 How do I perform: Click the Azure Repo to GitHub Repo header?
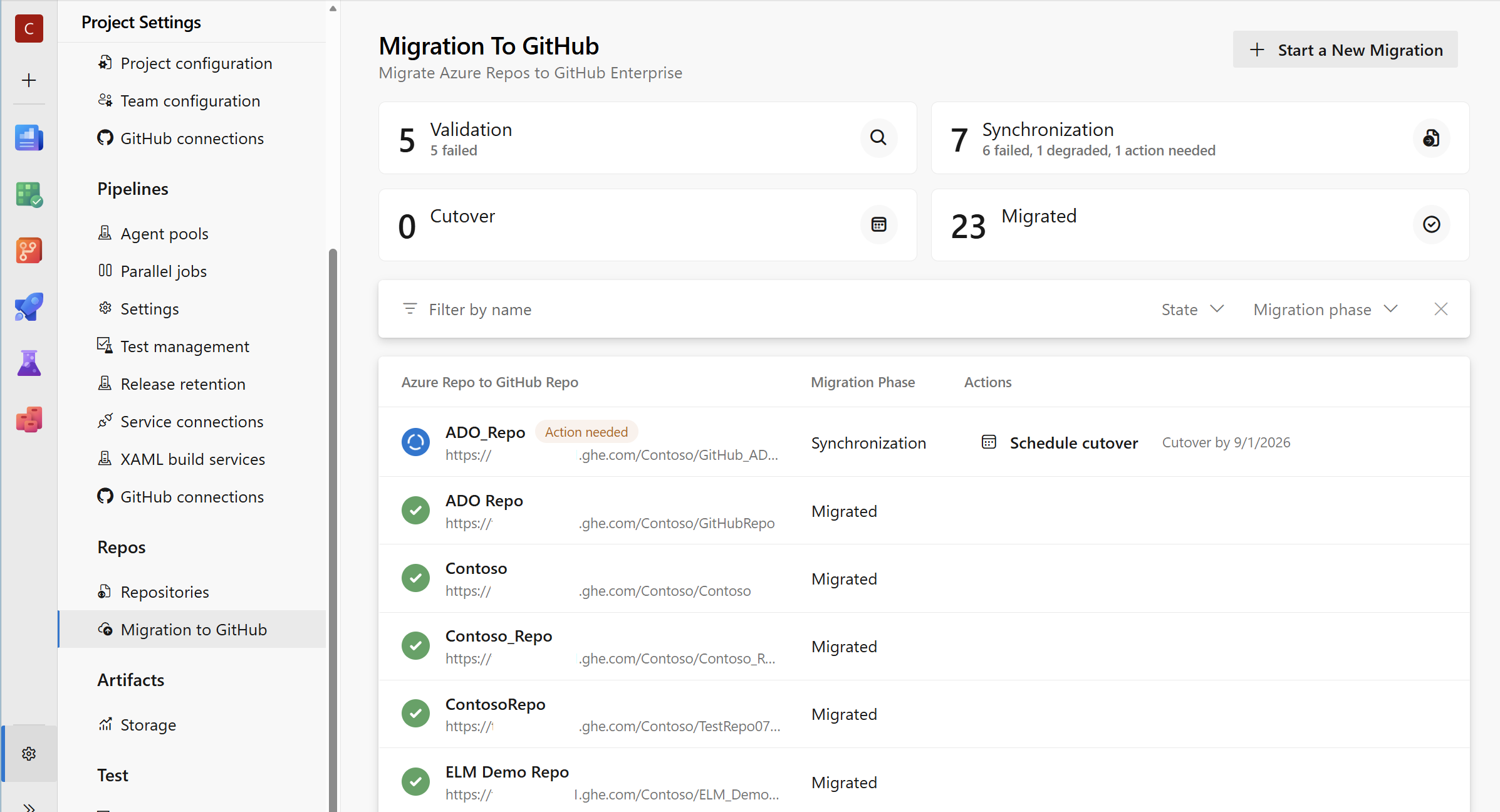point(489,382)
